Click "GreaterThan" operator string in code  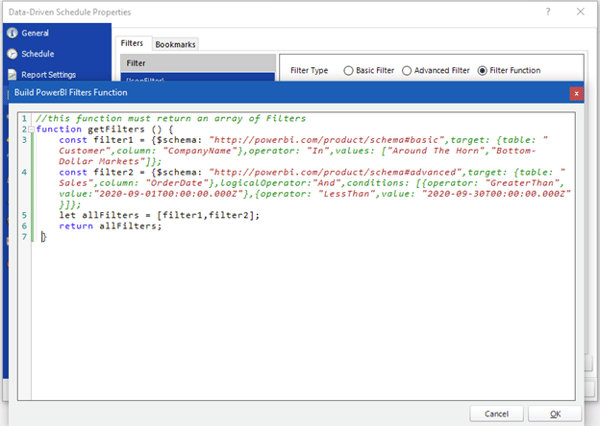(523, 183)
